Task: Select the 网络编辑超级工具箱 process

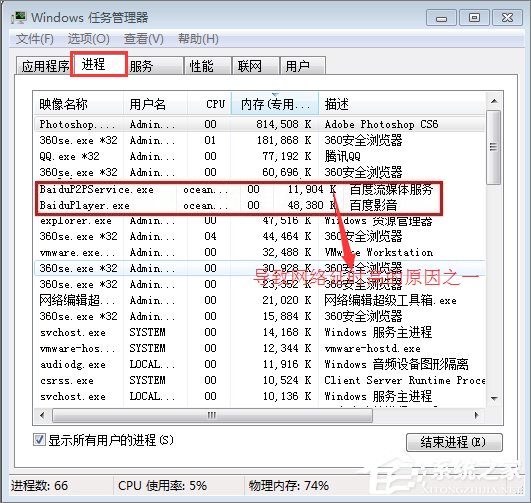Action: [259, 300]
